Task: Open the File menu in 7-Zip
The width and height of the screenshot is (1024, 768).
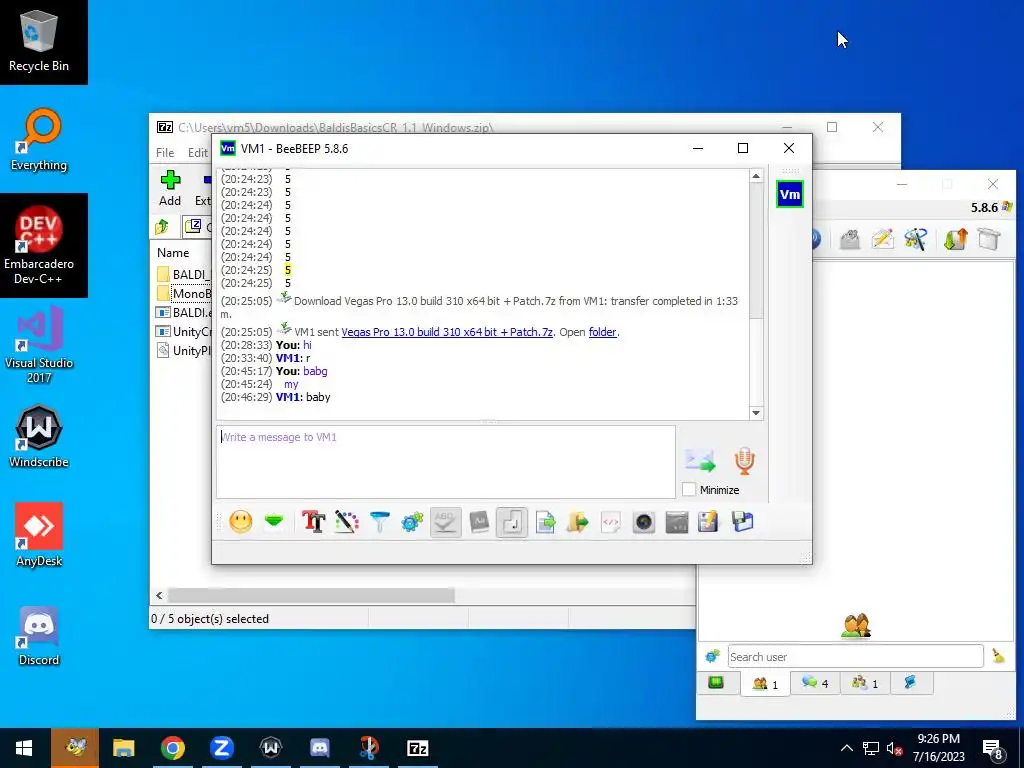Action: pyautogui.click(x=165, y=153)
